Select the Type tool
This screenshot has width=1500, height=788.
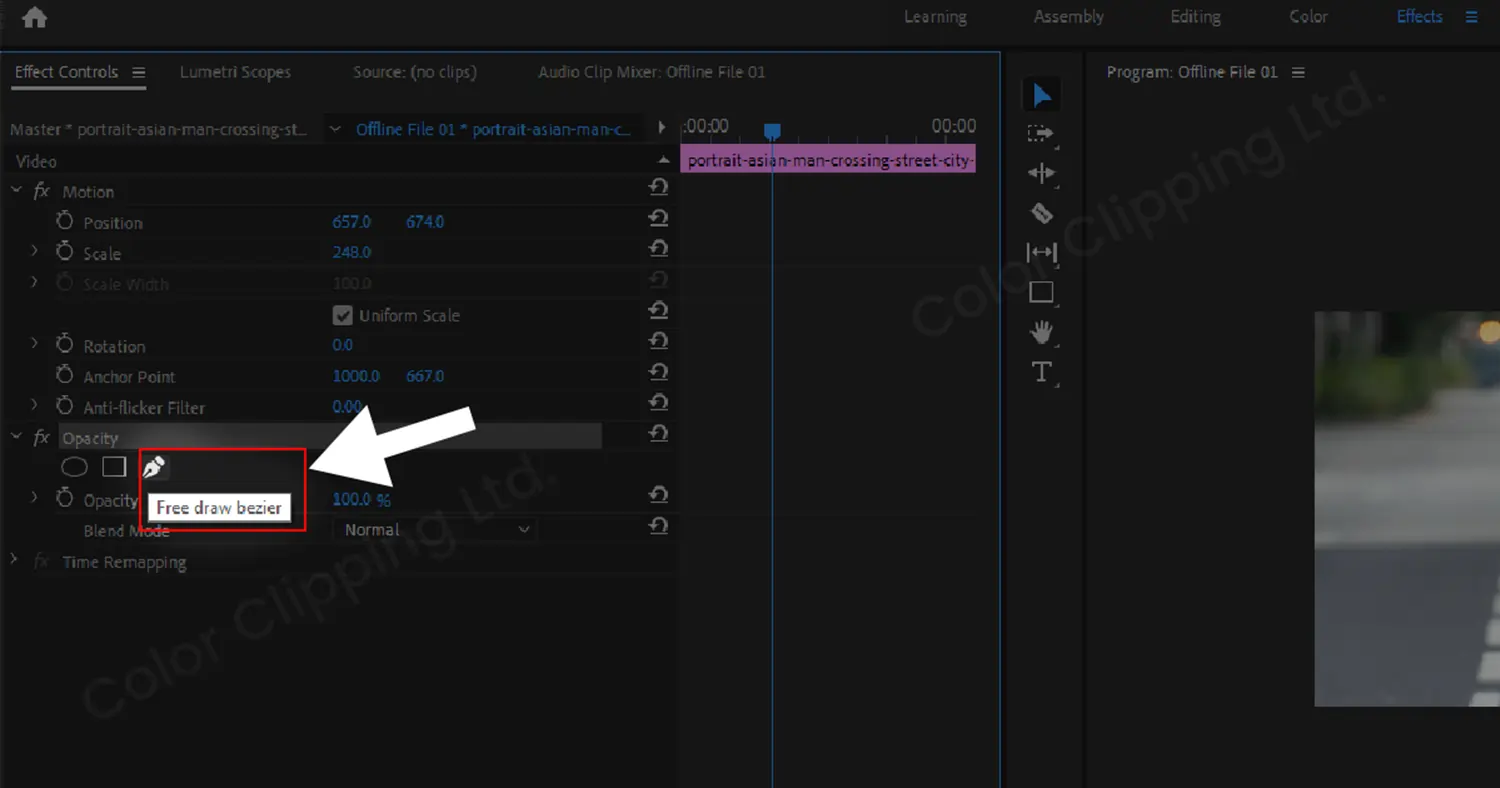(x=1041, y=372)
